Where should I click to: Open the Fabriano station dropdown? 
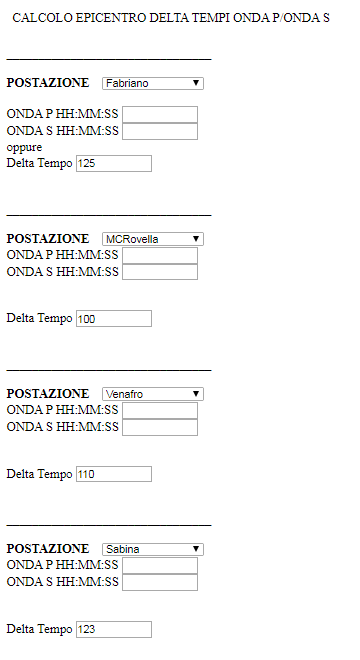tap(153, 83)
